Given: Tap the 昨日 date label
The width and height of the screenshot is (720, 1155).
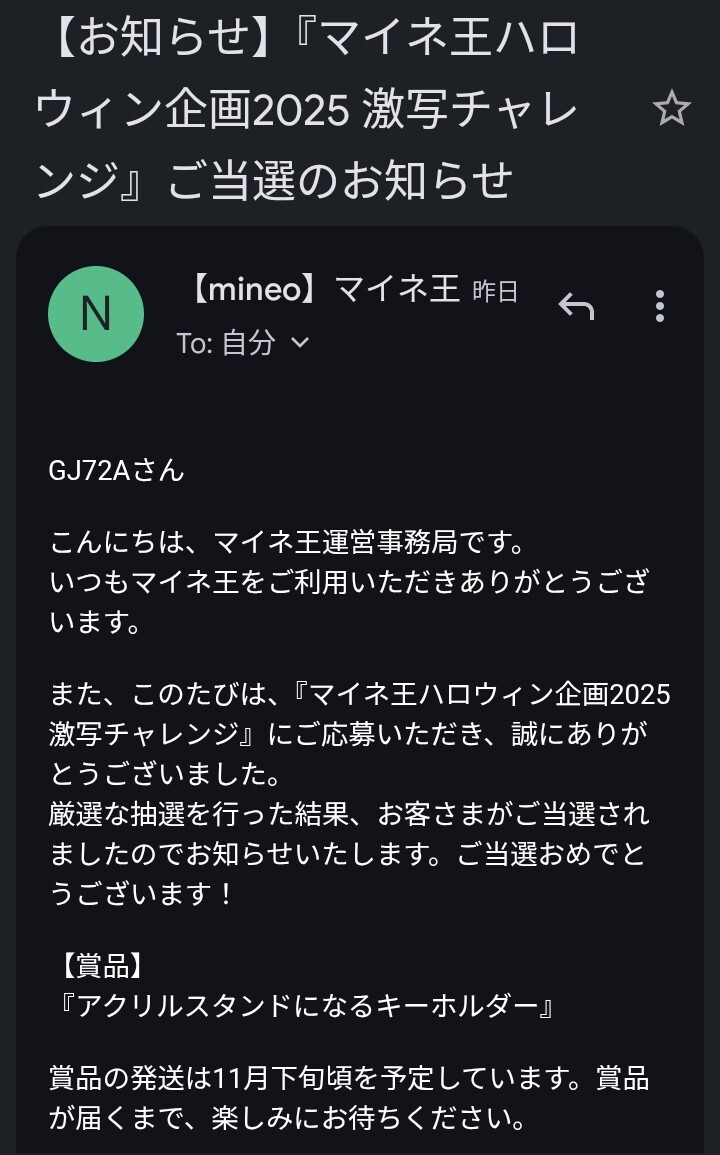Looking at the screenshot, I should (495, 292).
